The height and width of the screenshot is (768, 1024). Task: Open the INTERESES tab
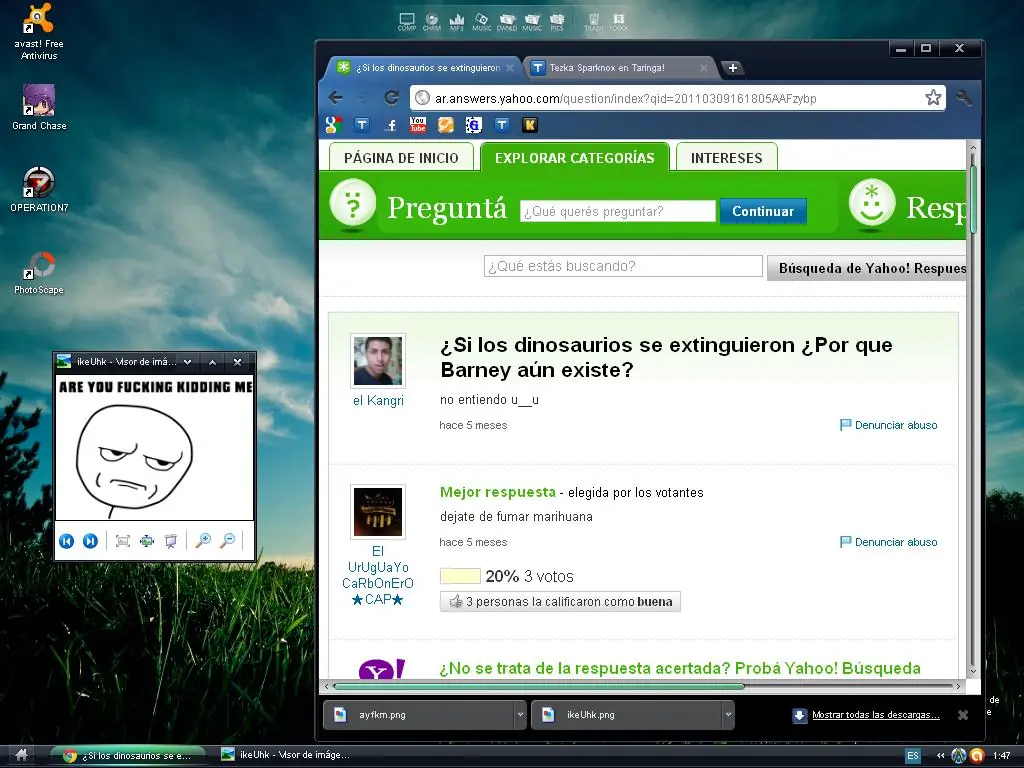pyautogui.click(x=726, y=158)
